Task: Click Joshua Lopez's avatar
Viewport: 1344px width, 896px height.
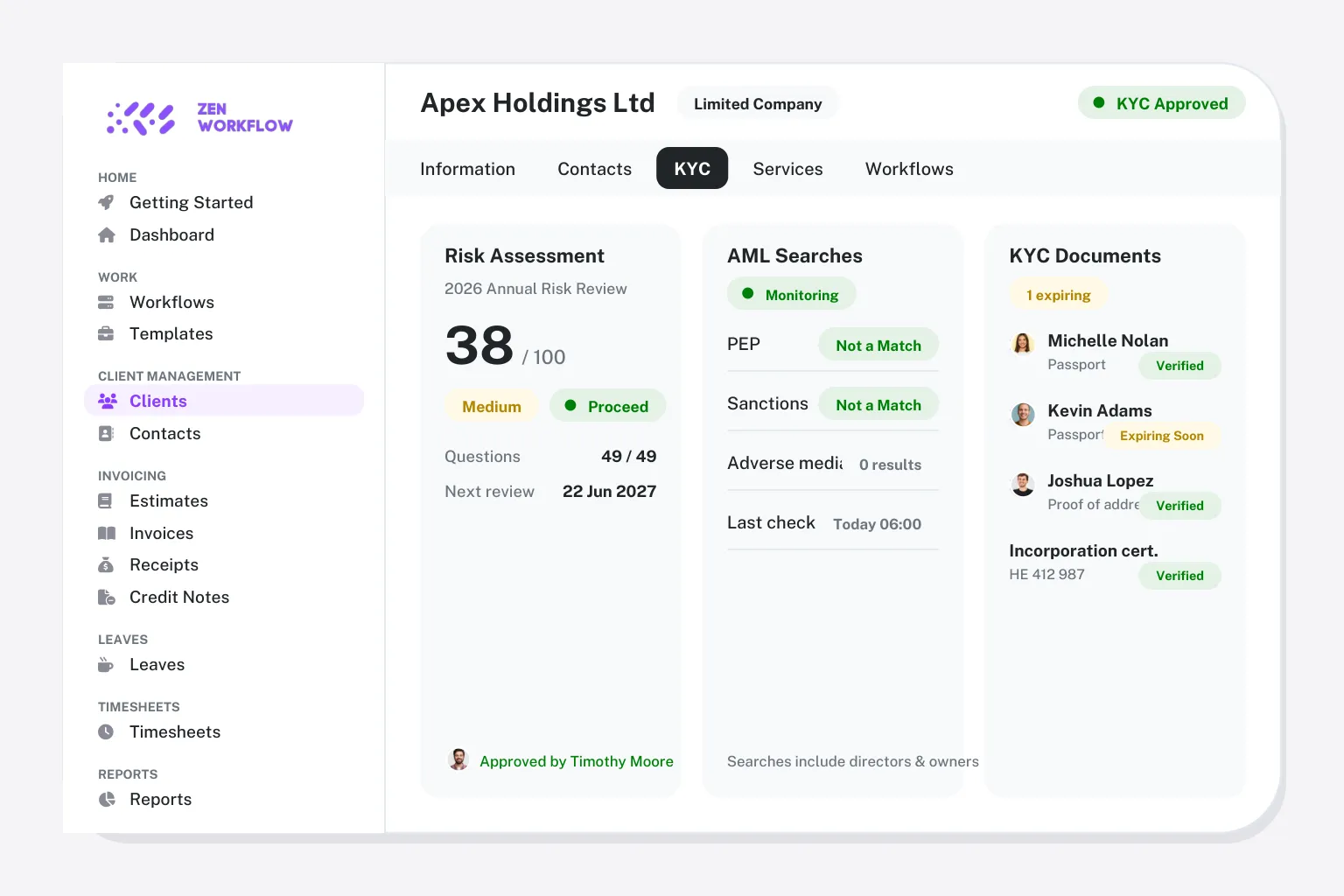Action: [x=1023, y=484]
